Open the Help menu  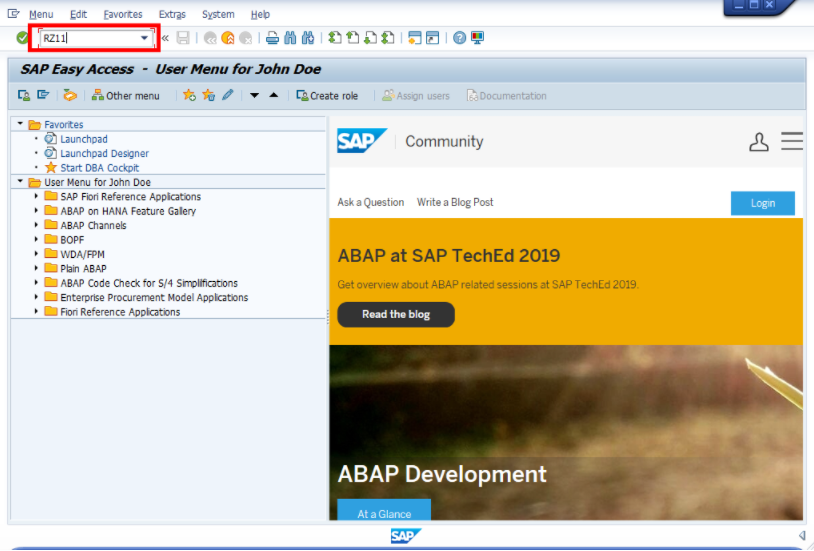coord(260,15)
